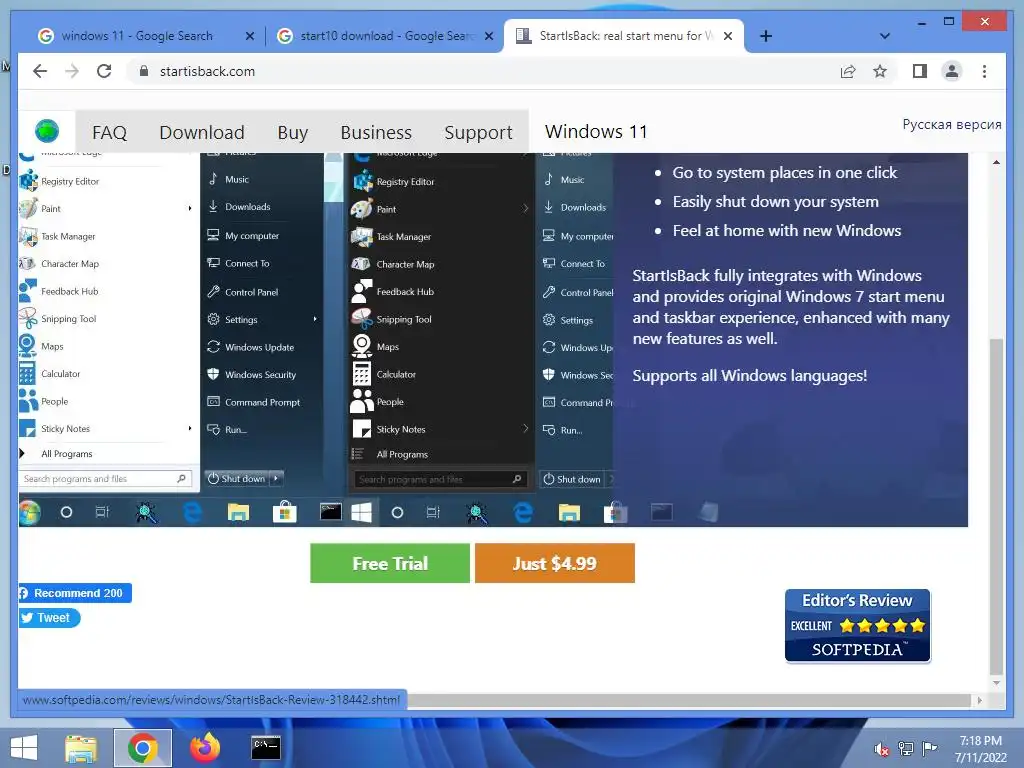Click the horizontal scrollbar right arrow

tap(979, 700)
